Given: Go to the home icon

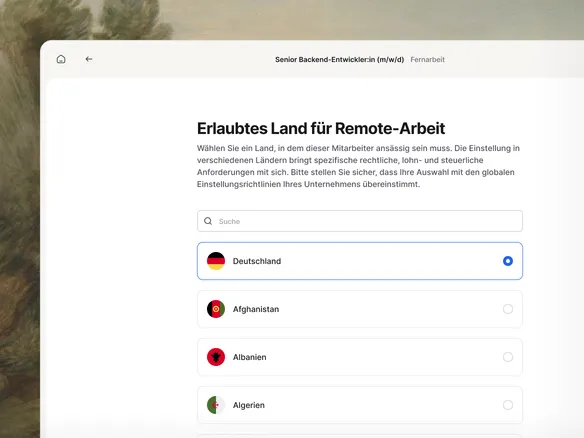Looking at the screenshot, I should pyautogui.click(x=61, y=59).
